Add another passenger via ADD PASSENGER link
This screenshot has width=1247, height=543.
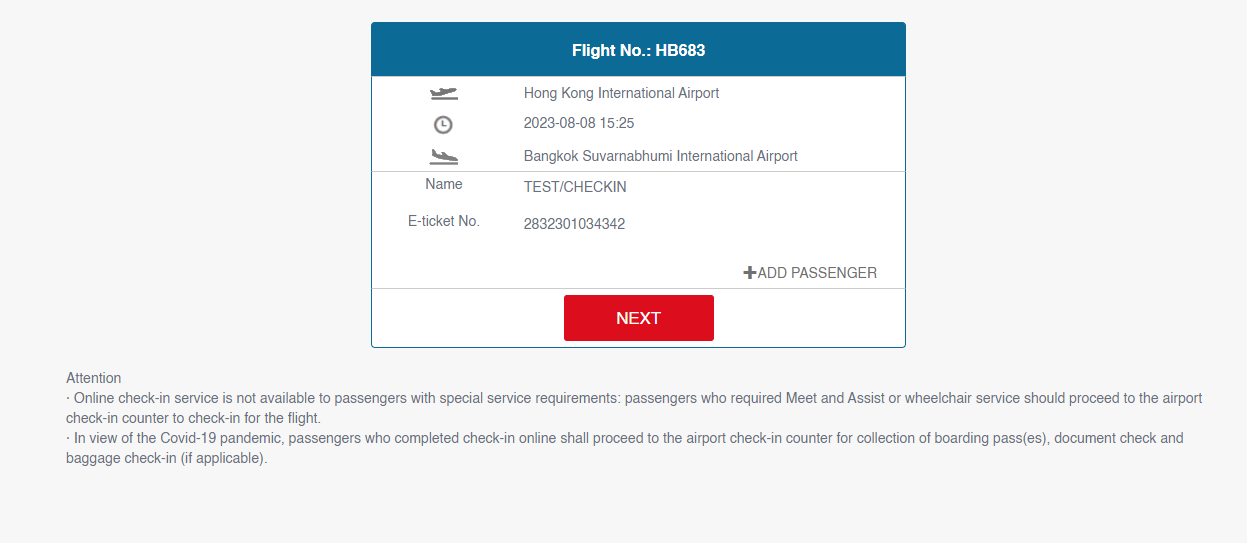810,273
